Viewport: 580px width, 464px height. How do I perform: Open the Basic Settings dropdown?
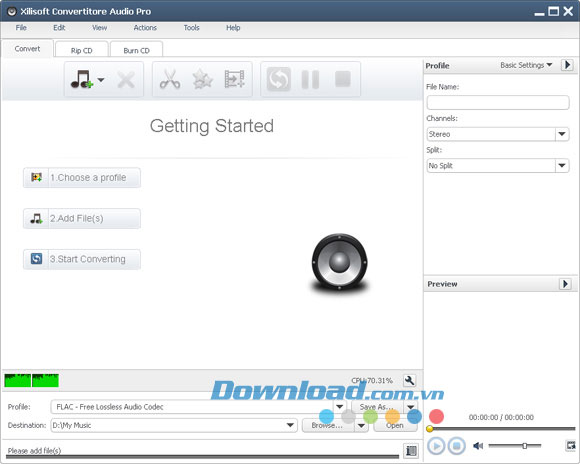pyautogui.click(x=526, y=65)
